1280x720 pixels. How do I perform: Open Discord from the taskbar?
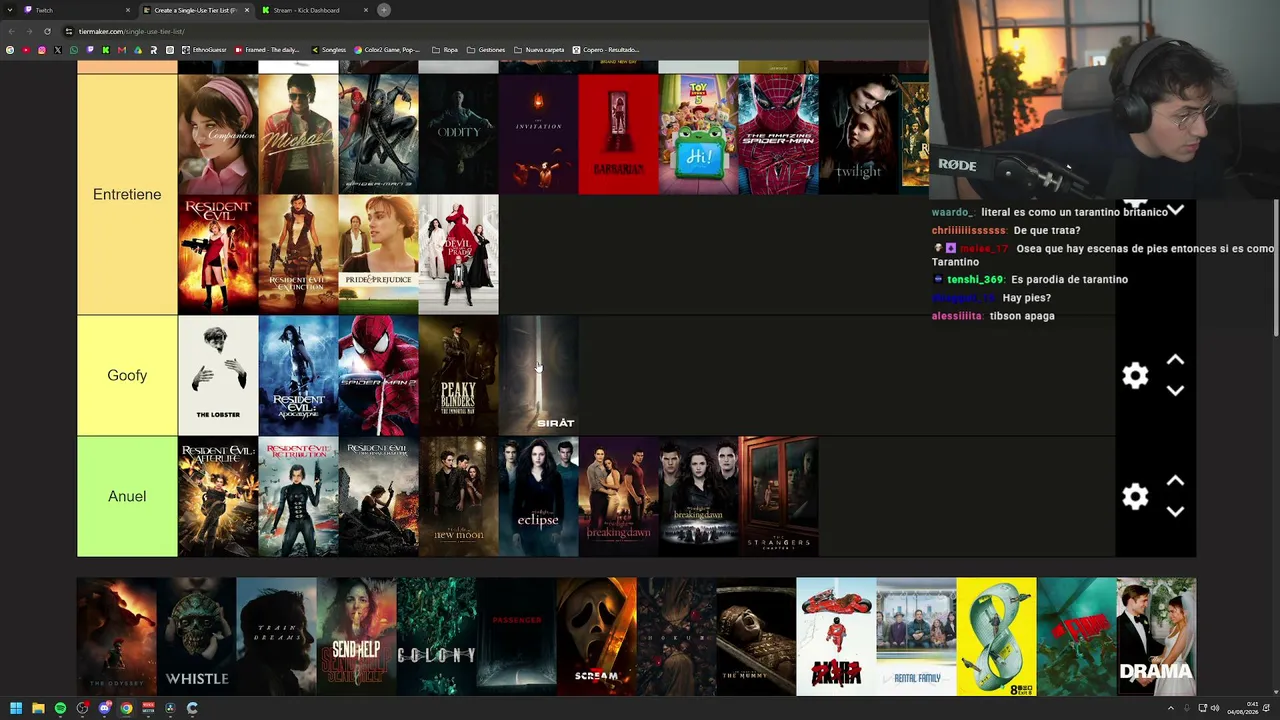104,708
